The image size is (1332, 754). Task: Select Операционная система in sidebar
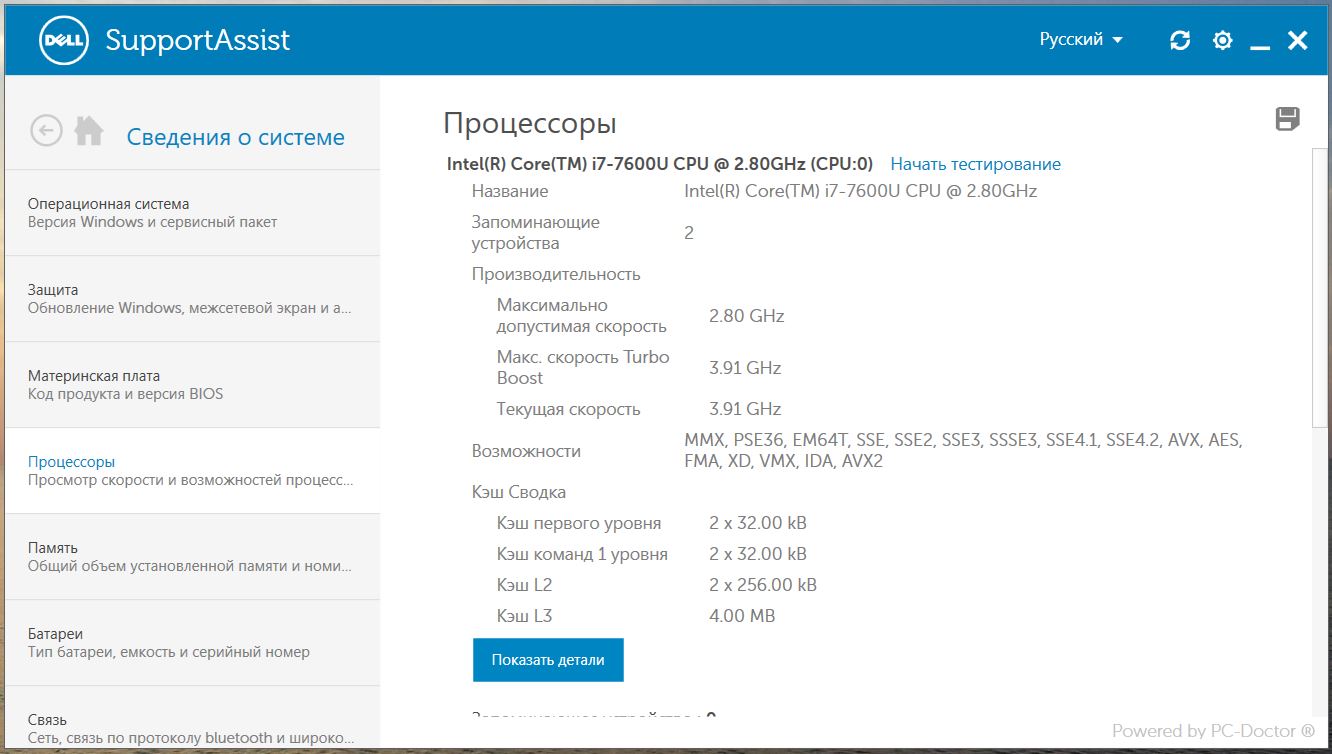[x=192, y=212]
